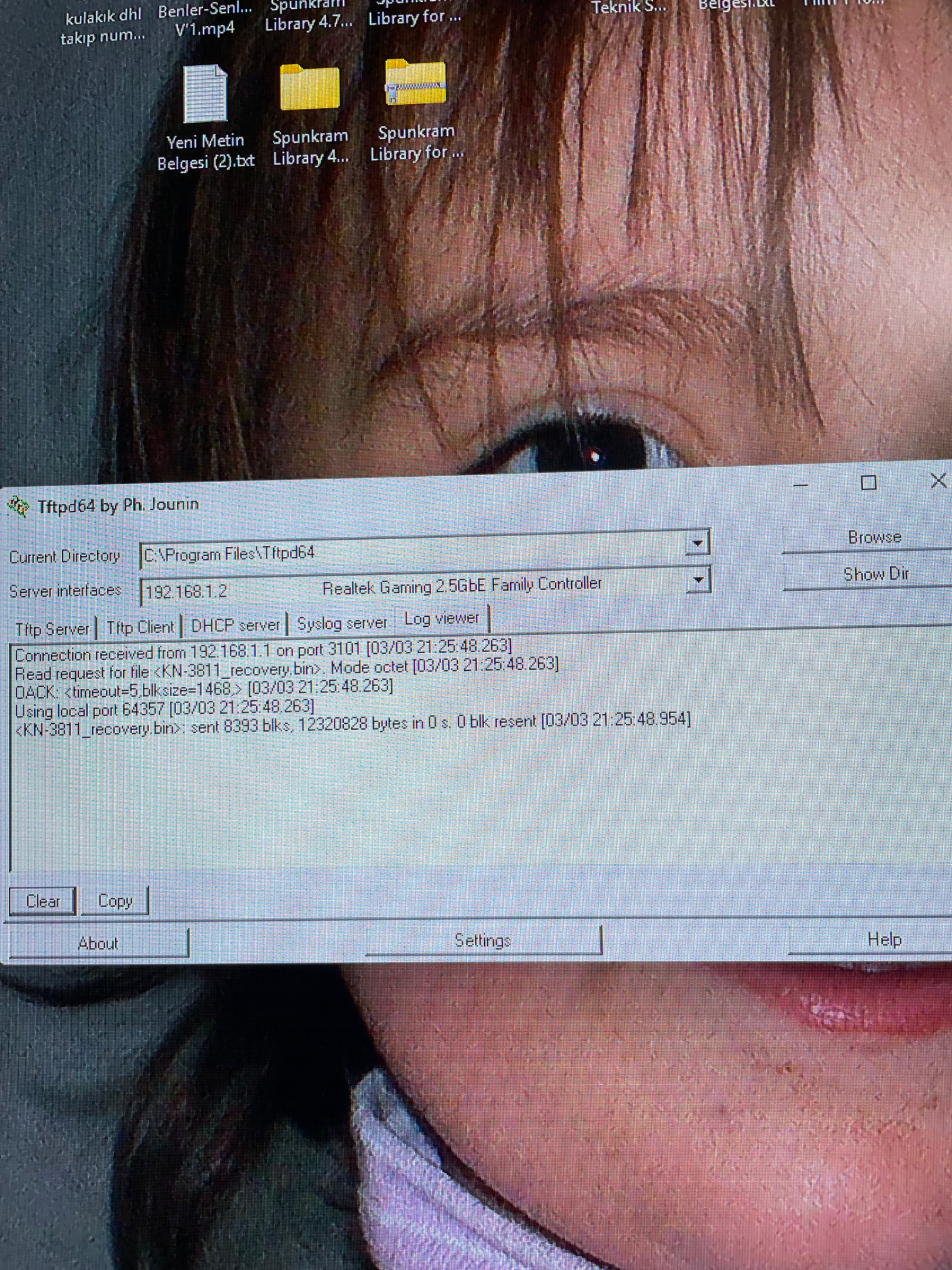Expand the Server interfaces dropdown arrow
This screenshot has width=952, height=1270.
698,580
